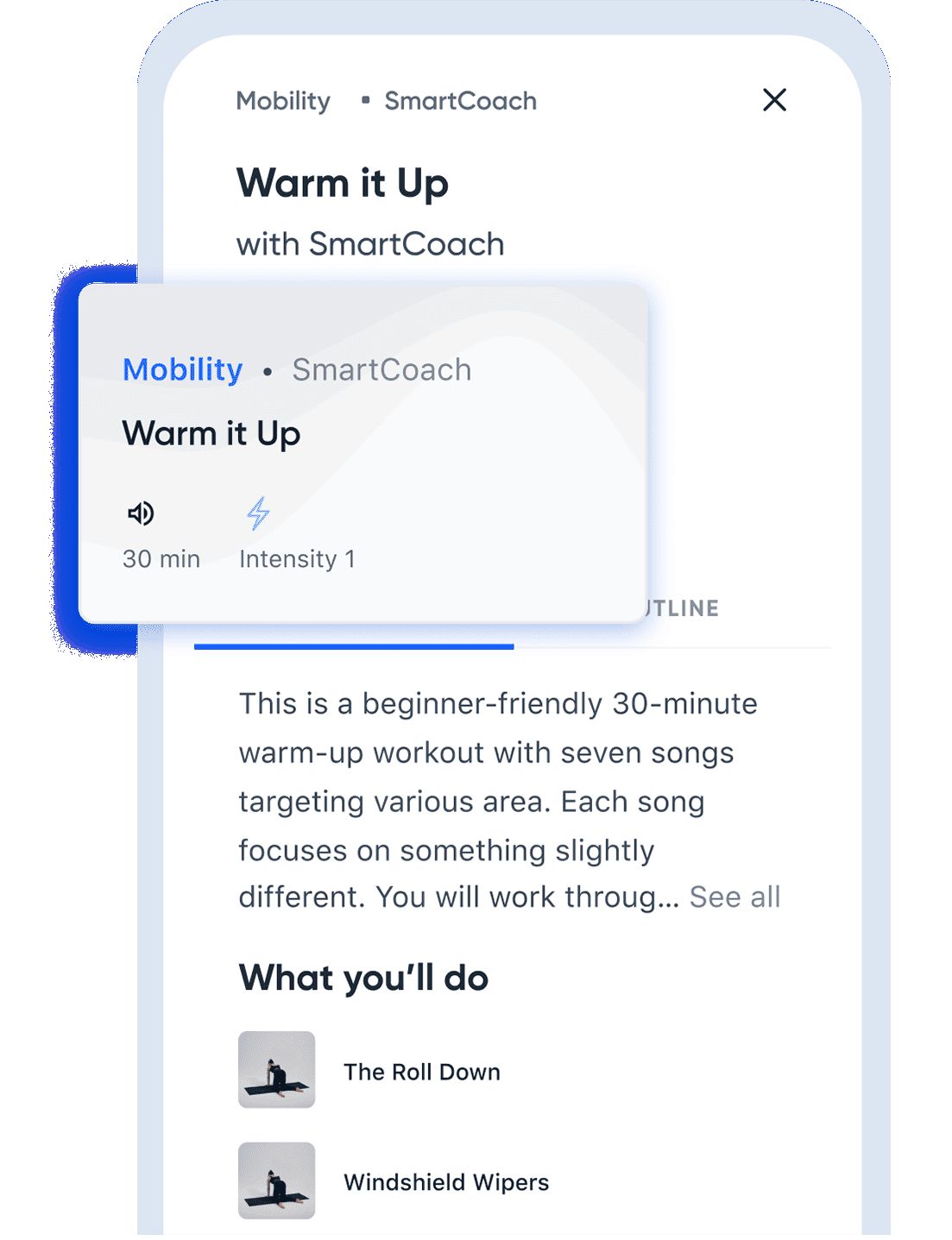Open The Roll Down exercise item
The width and height of the screenshot is (952, 1240).
click(422, 1072)
